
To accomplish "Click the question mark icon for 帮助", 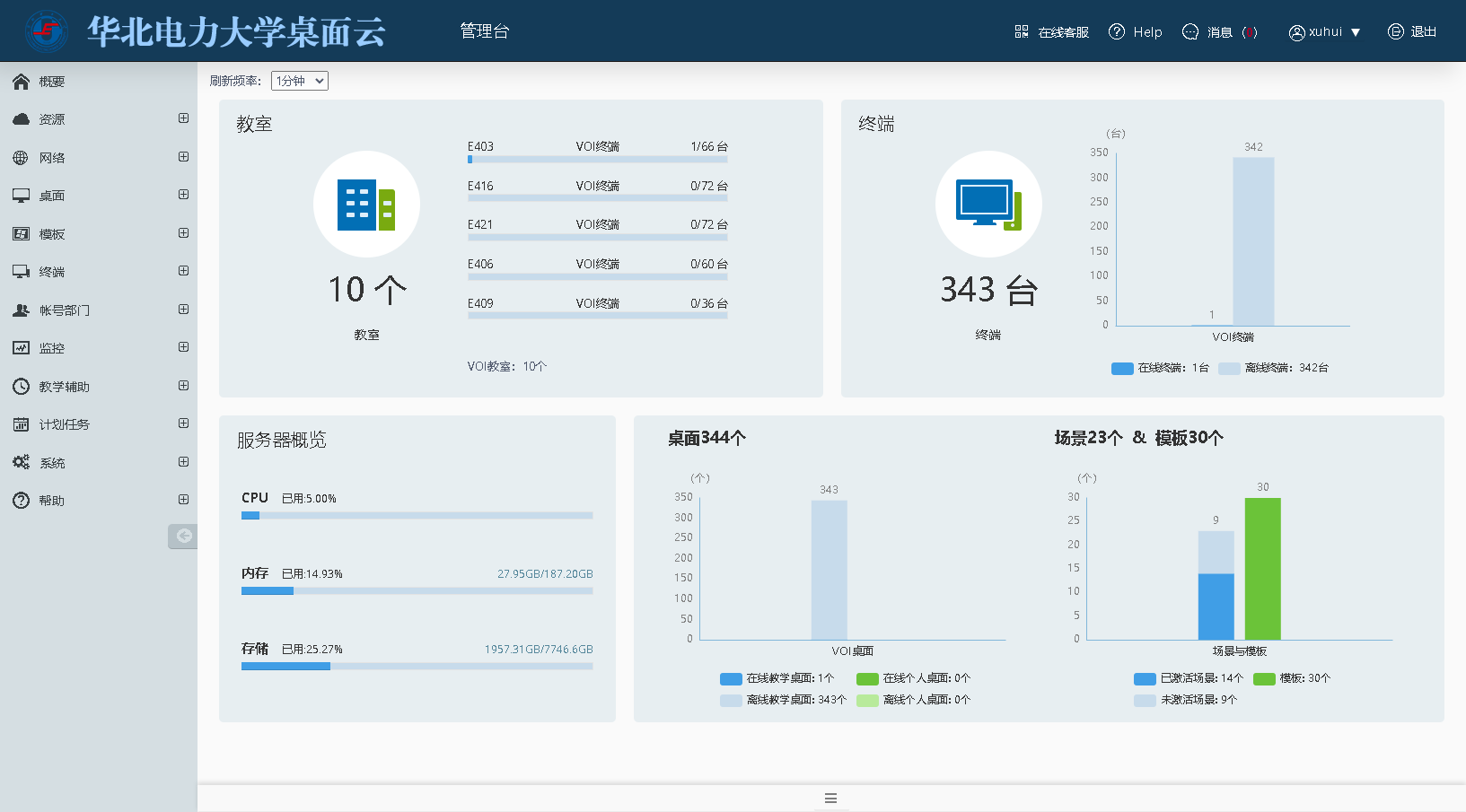I will (21, 501).
